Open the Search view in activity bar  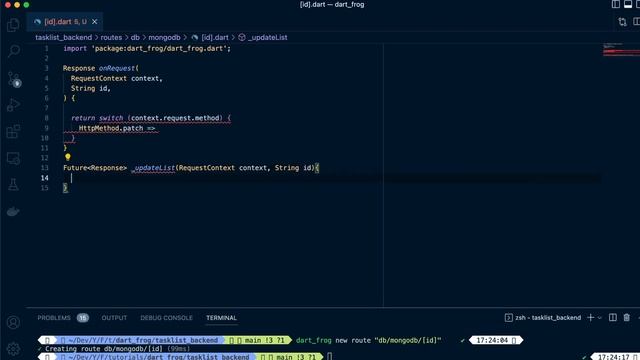tap(13, 51)
